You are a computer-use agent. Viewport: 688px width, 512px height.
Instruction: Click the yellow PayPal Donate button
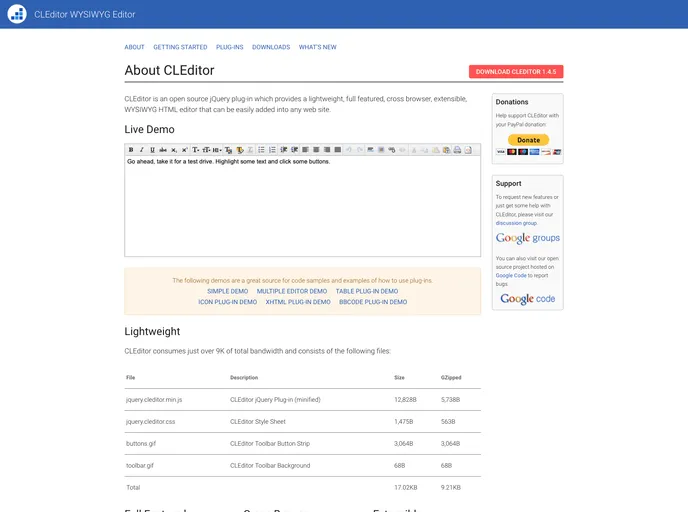coord(528,140)
